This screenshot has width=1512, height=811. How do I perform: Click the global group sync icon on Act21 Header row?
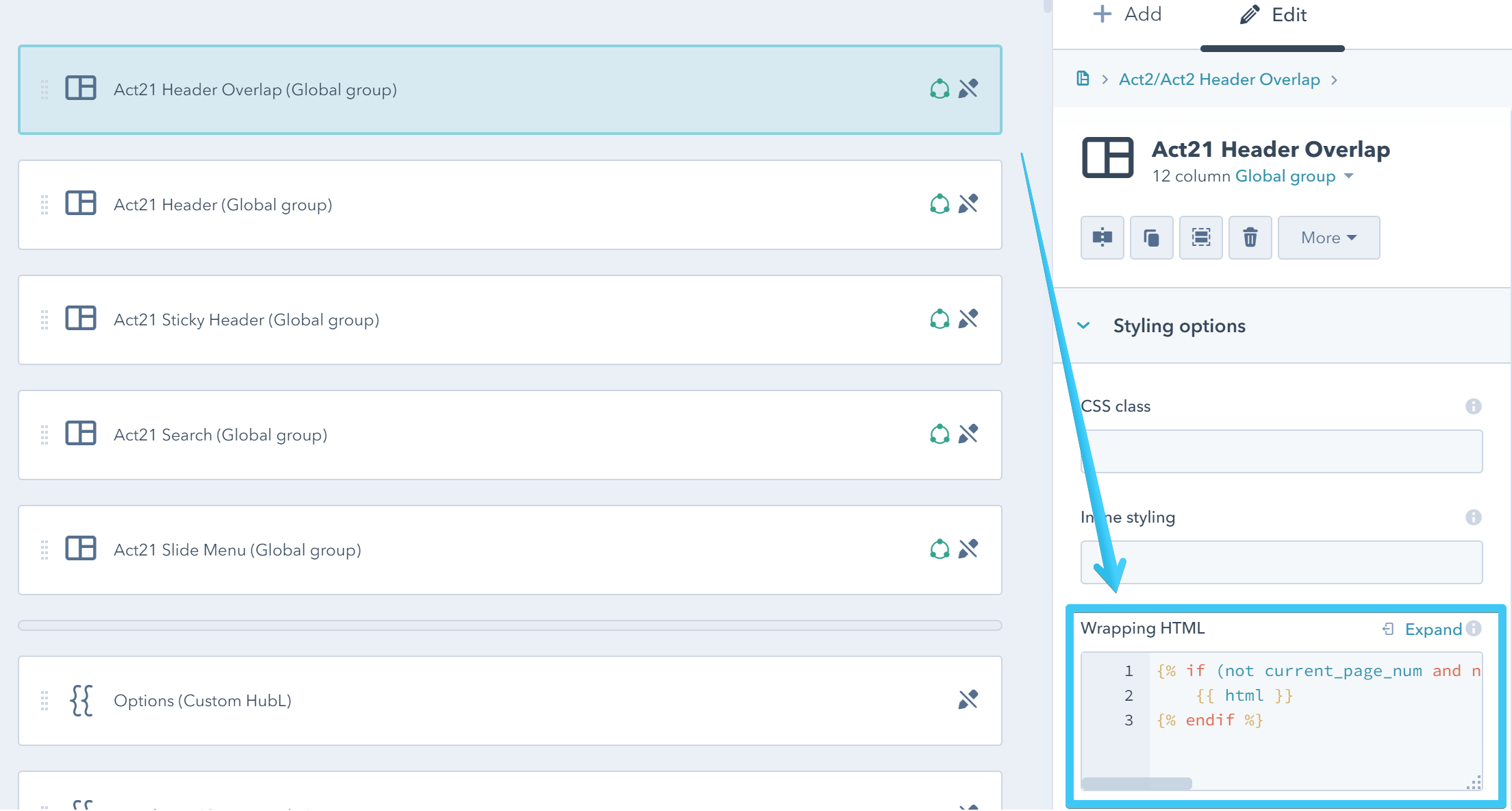coord(940,204)
